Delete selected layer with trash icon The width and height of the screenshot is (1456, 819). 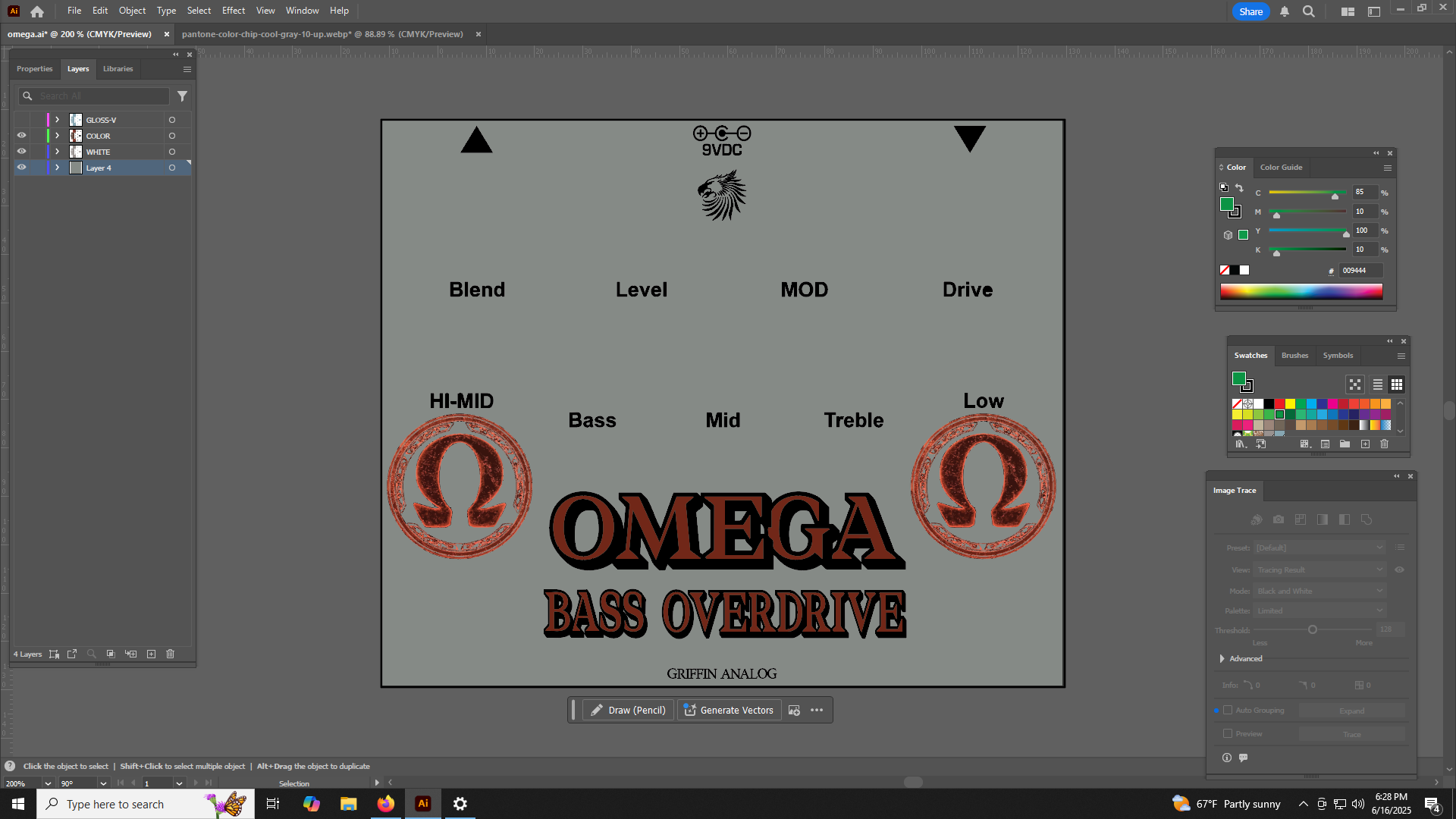click(x=171, y=654)
